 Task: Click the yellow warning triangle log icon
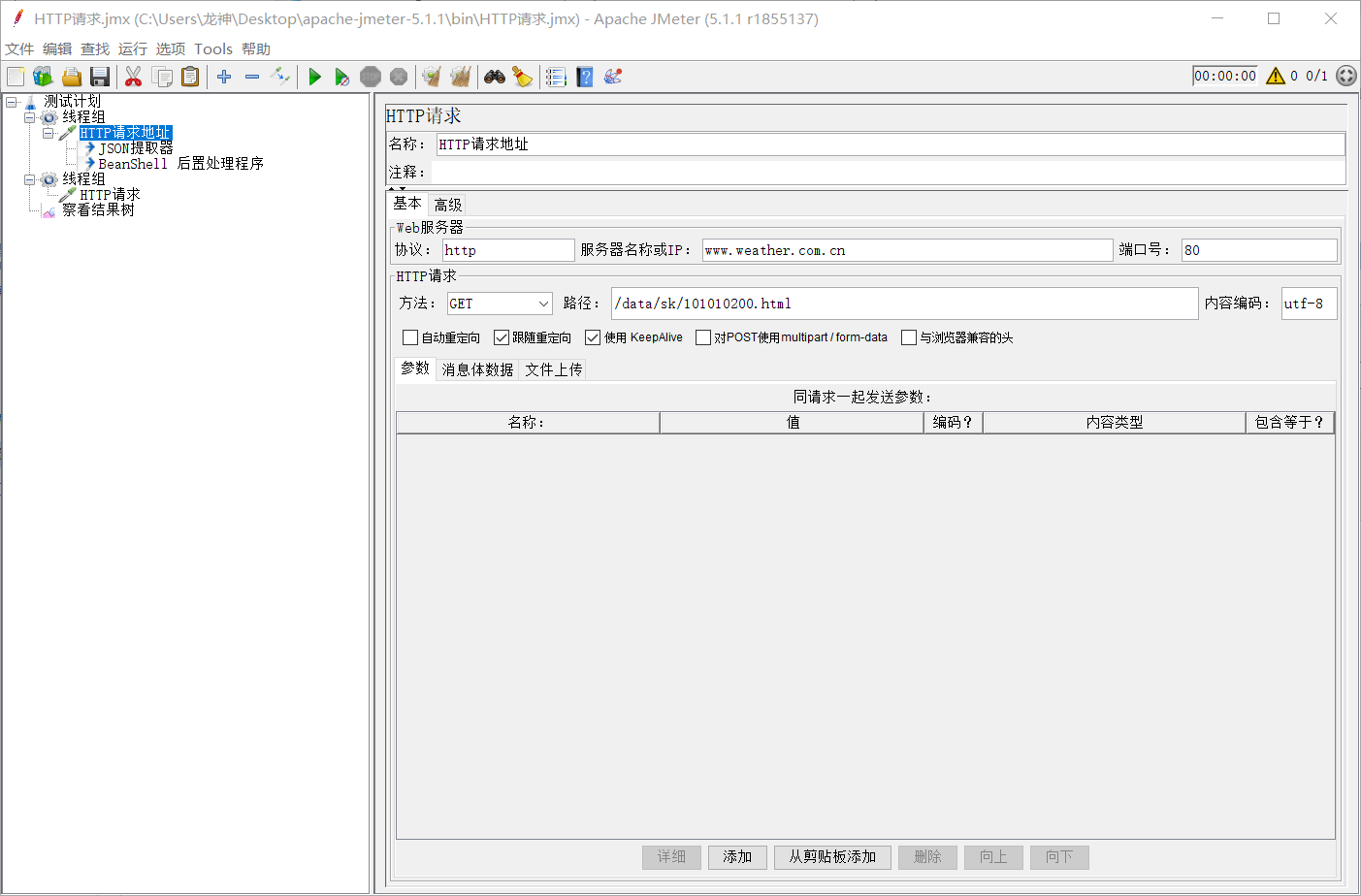click(x=1276, y=76)
